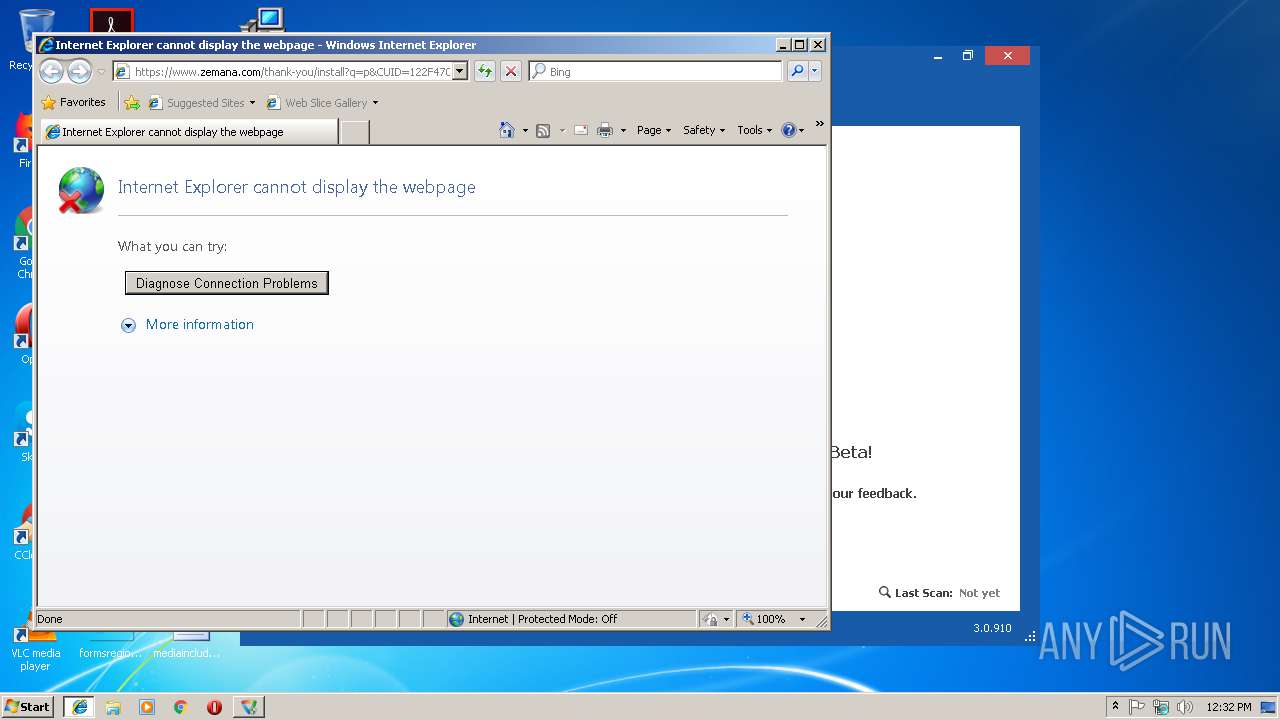Click the More information link text
The width and height of the screenshot is (1280, 720).
pos(200,324)
